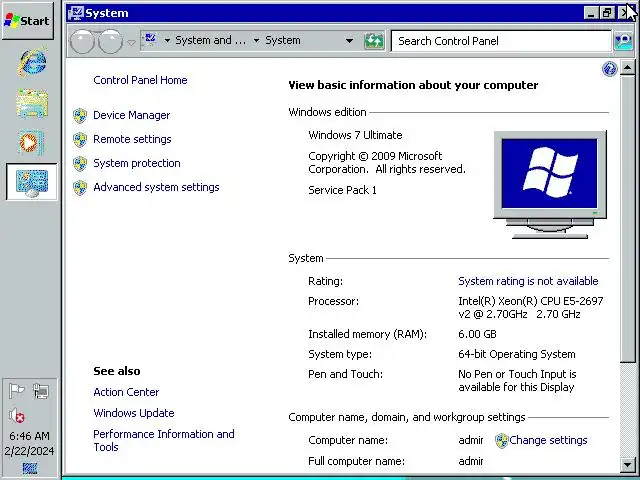Click shield icon beside System protection
640x480 pixels.
tap(80, 164)
